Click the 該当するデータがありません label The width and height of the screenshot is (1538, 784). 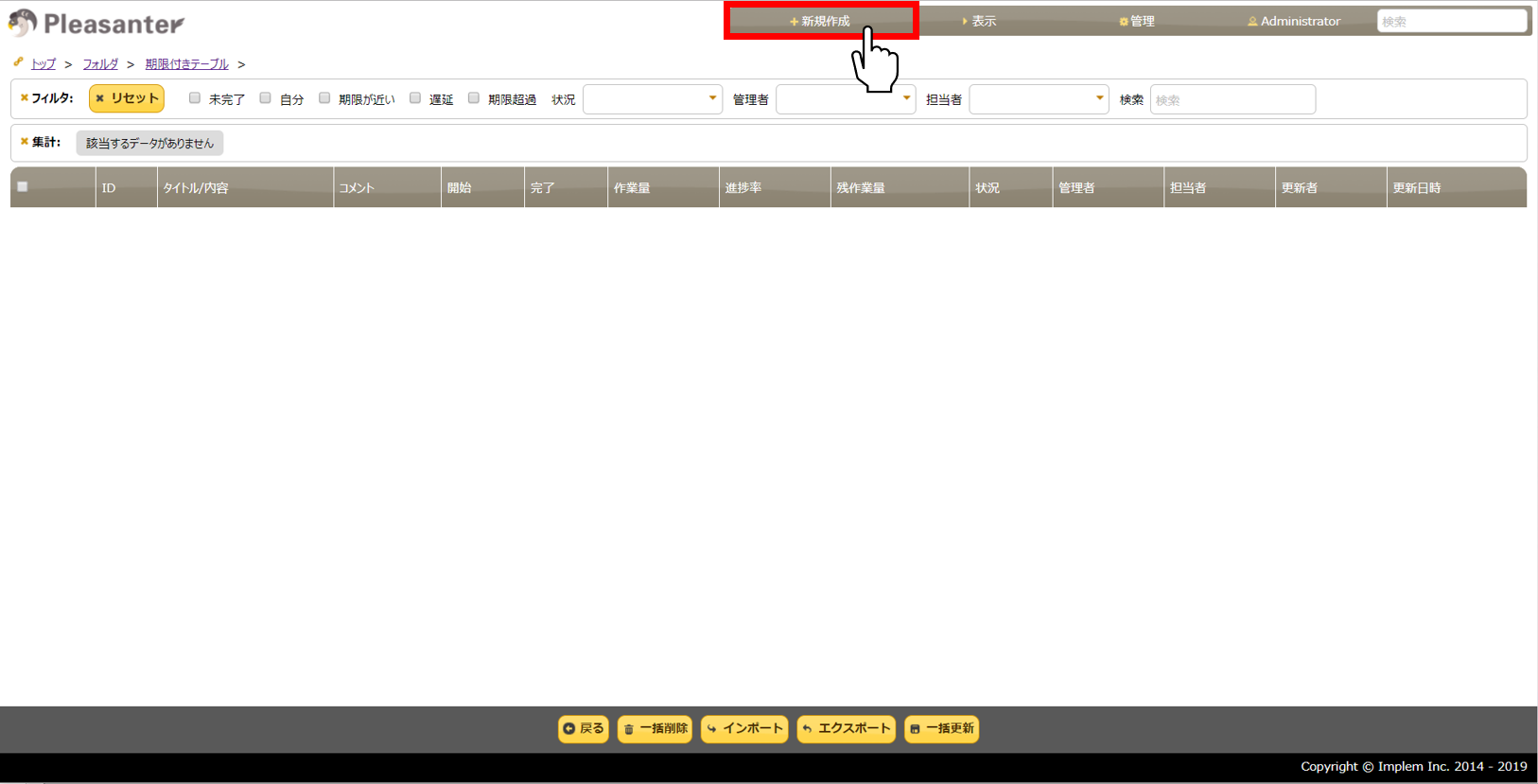point(149,143)
